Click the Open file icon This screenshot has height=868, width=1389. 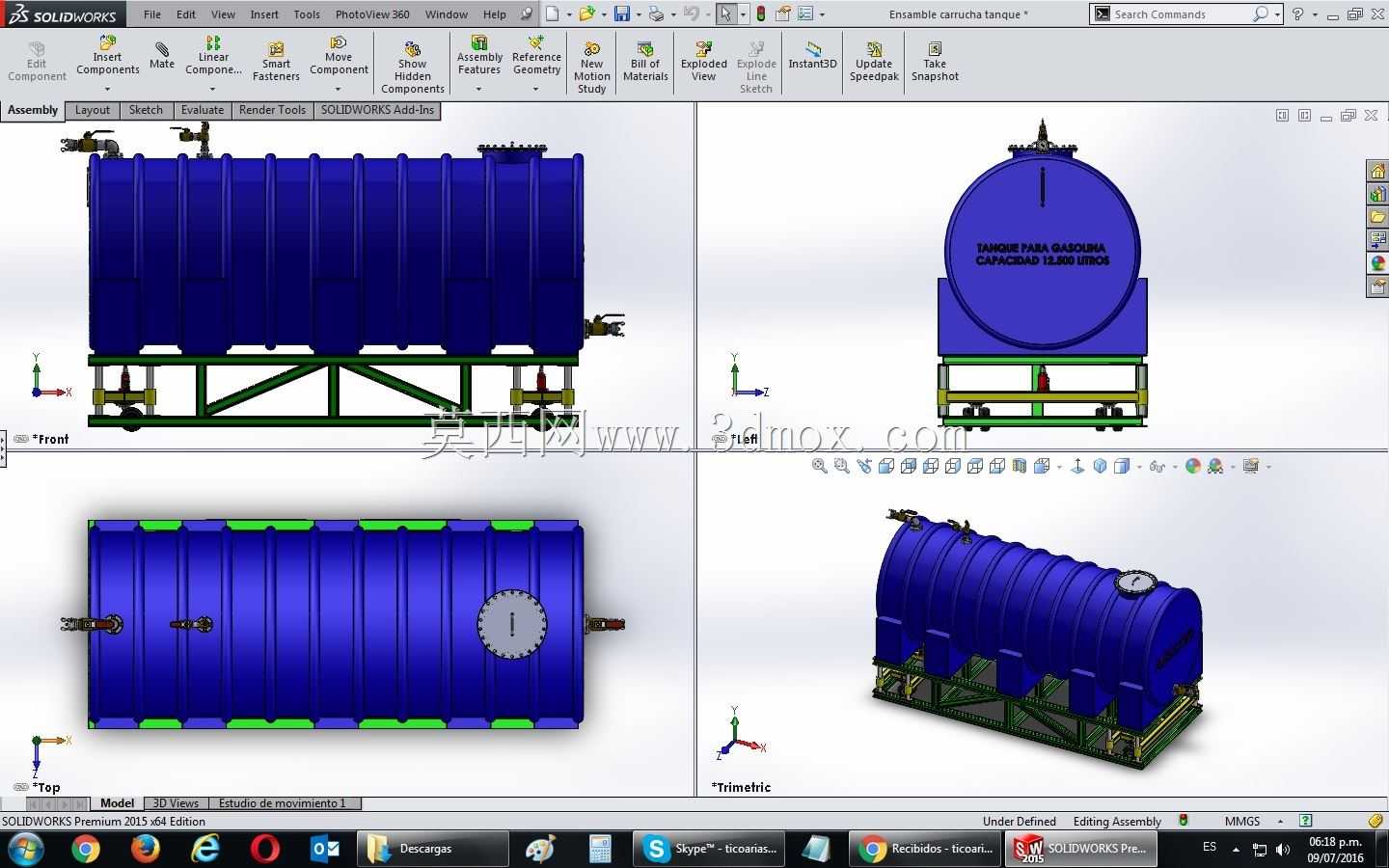(x=586, y=14)
